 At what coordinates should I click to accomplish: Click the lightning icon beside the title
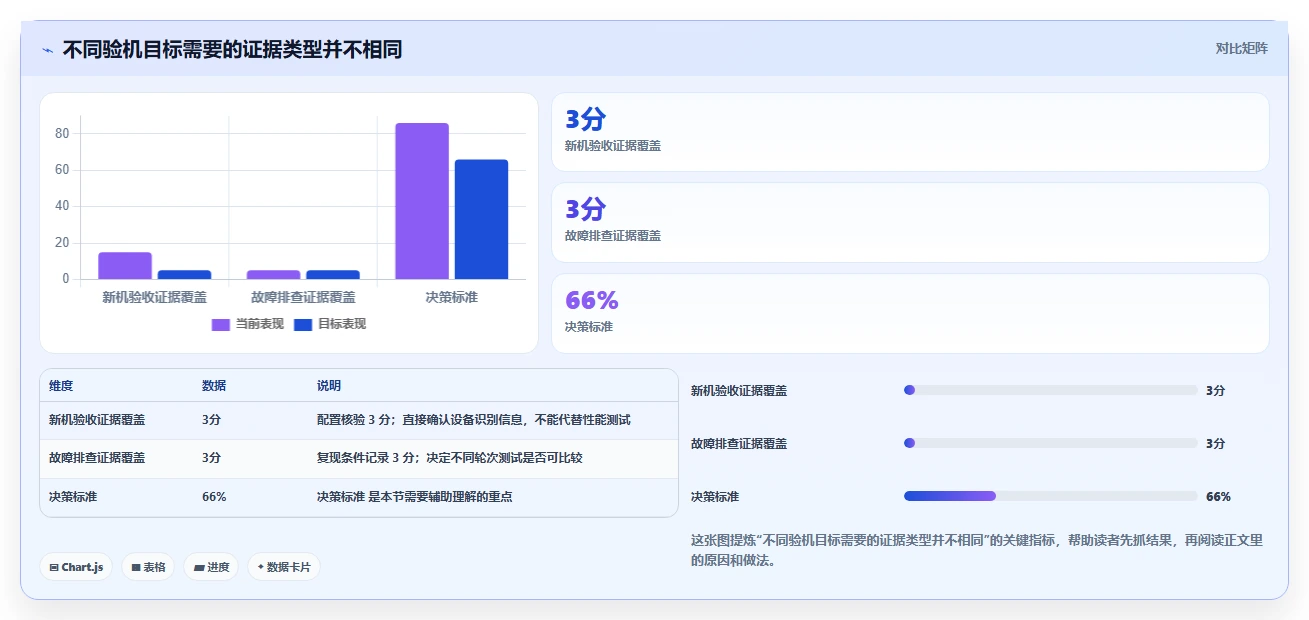pos(47,50)
